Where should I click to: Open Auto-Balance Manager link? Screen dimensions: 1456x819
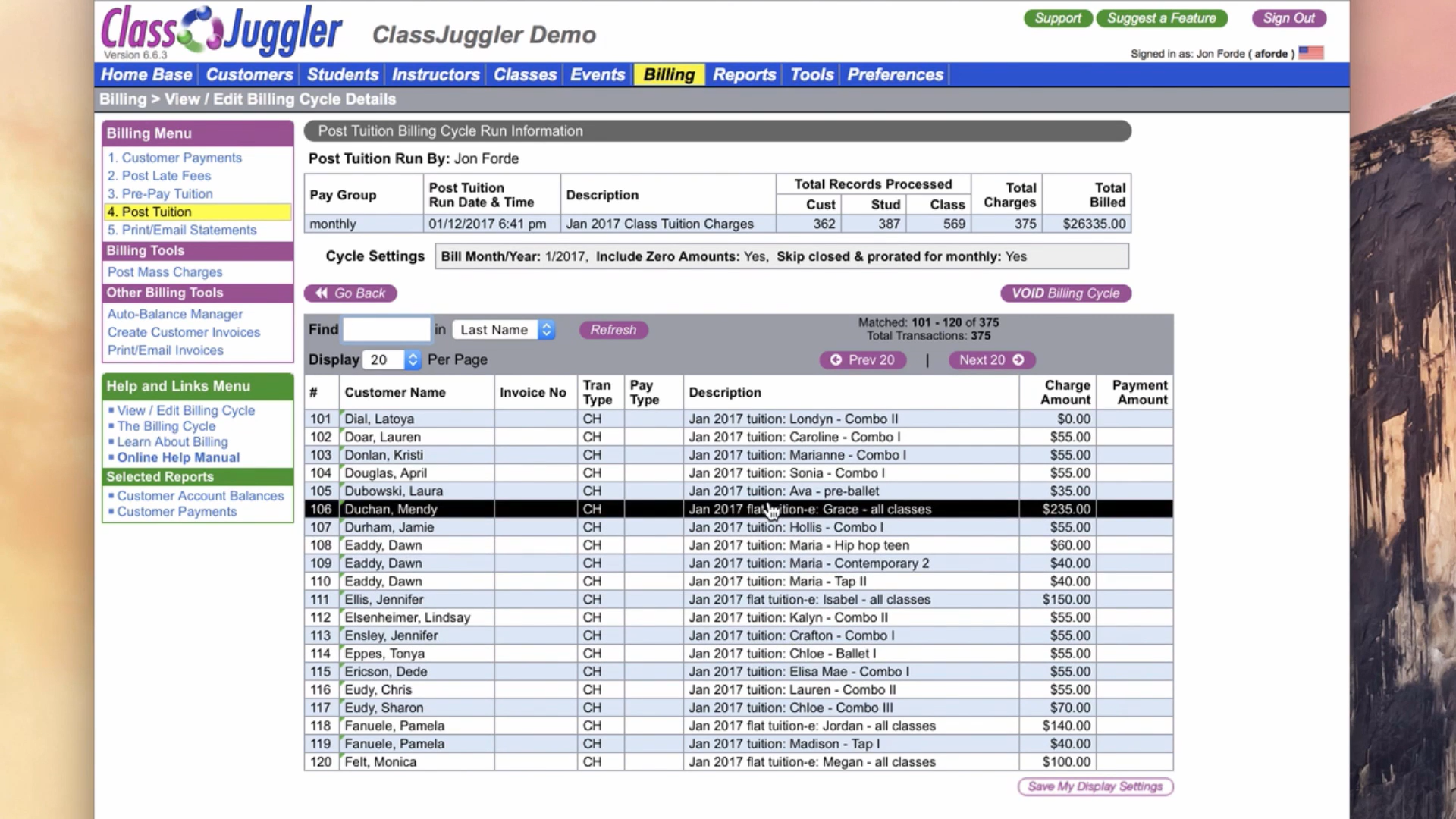tap(175, 314)
